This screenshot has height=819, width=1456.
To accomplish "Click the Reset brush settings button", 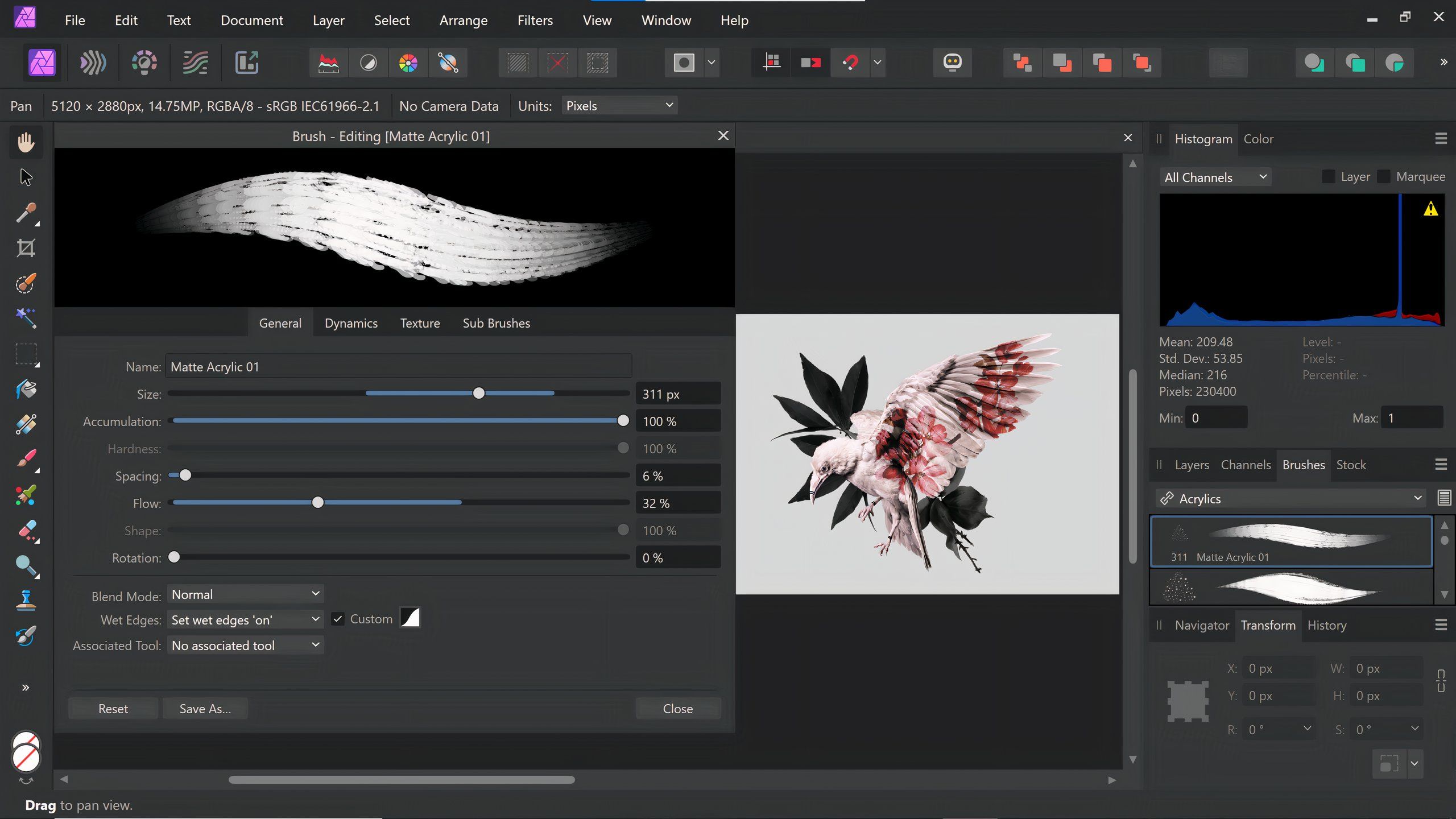I will 113,708.
